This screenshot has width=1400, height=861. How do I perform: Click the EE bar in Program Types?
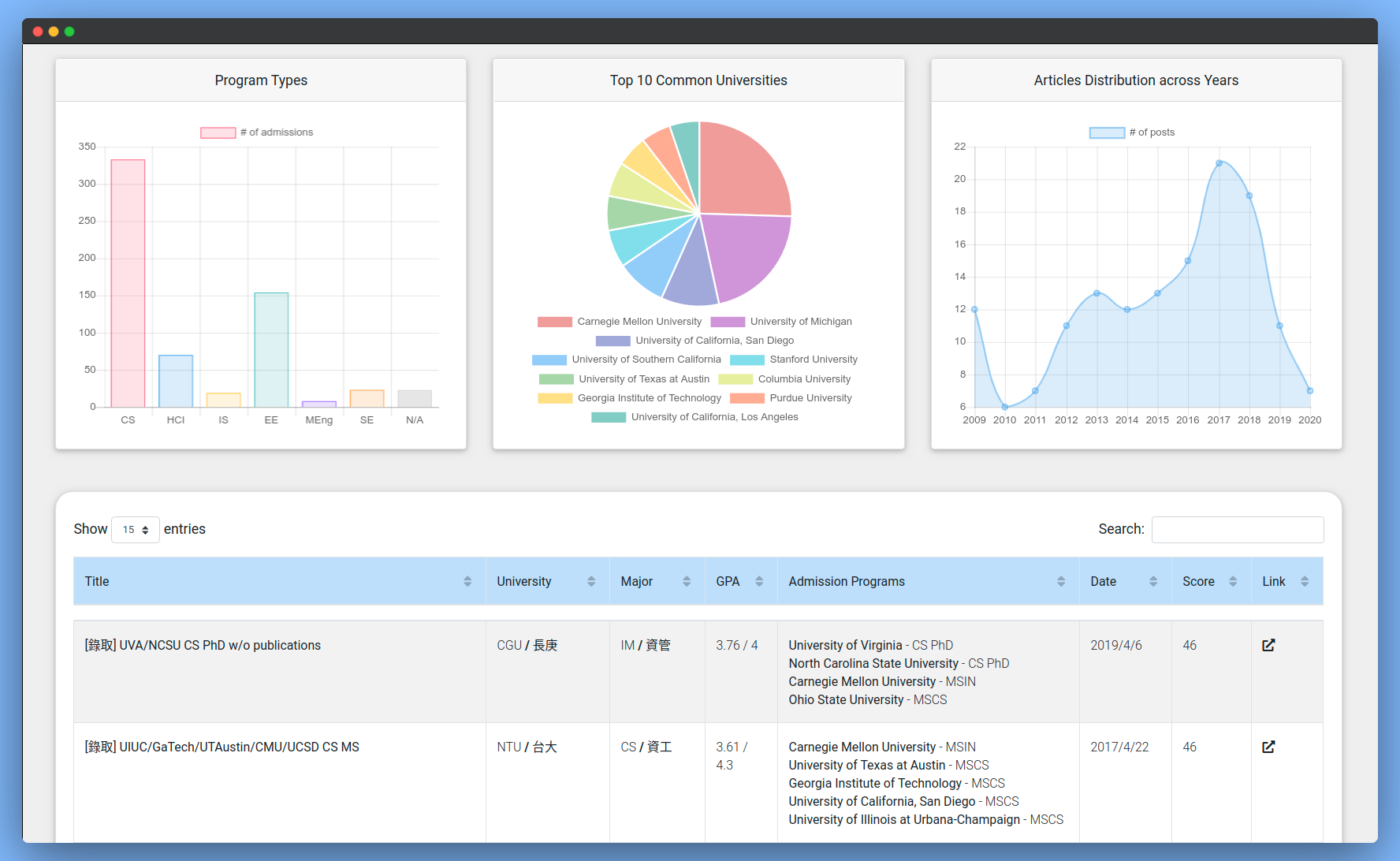[271, 350]
